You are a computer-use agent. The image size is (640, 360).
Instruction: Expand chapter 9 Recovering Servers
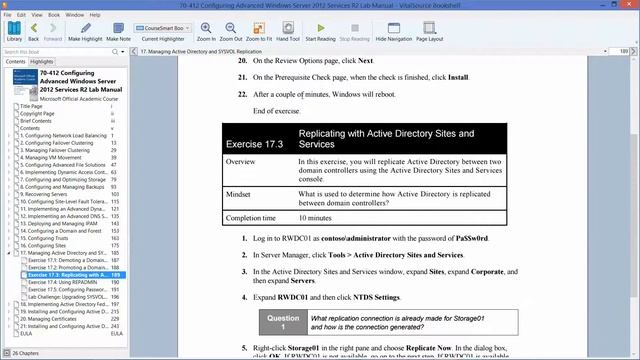click(9, 194)
